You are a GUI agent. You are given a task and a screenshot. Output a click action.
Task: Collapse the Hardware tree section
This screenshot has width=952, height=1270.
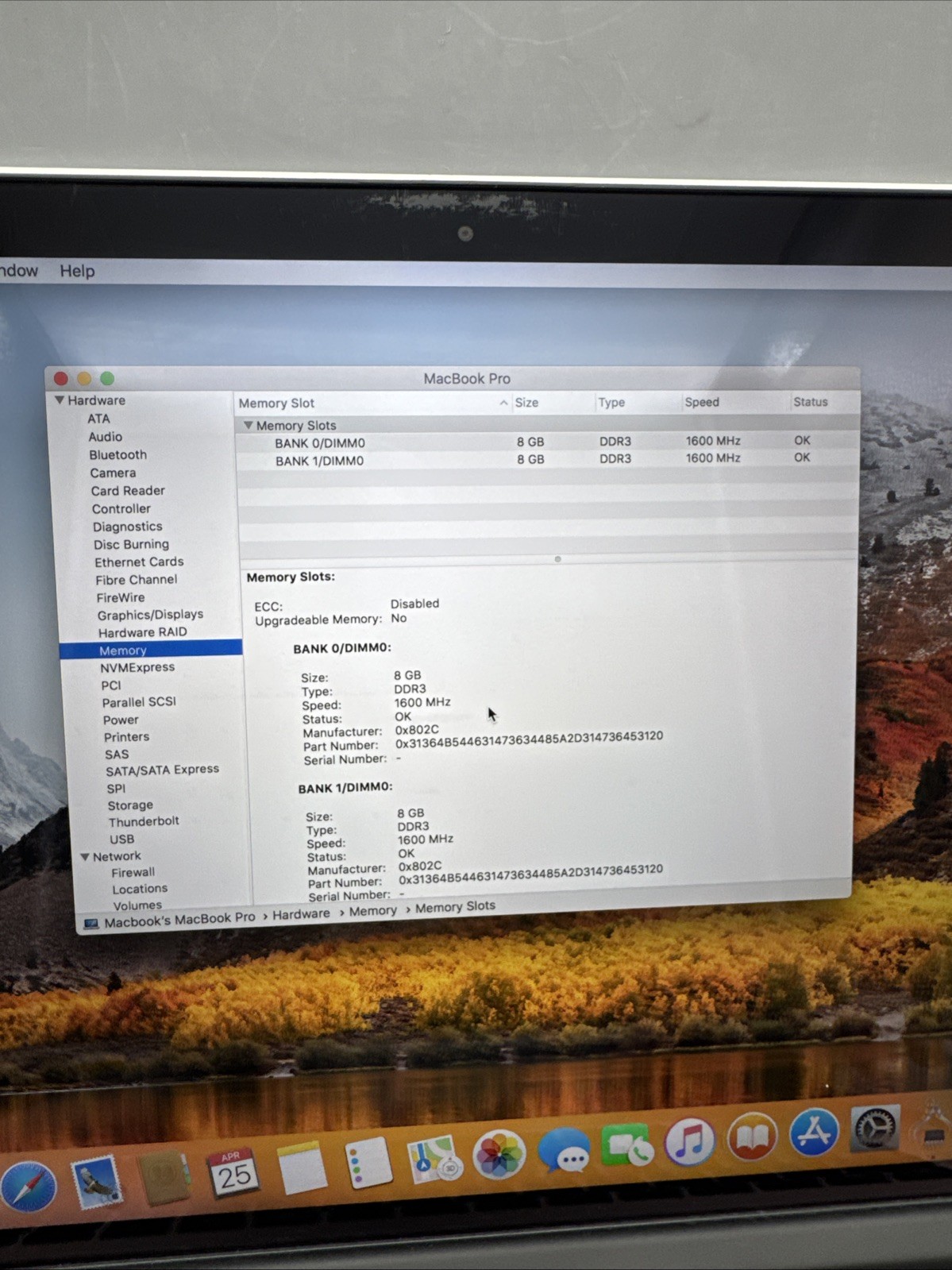pyautogui.click(x=59, y=400)
